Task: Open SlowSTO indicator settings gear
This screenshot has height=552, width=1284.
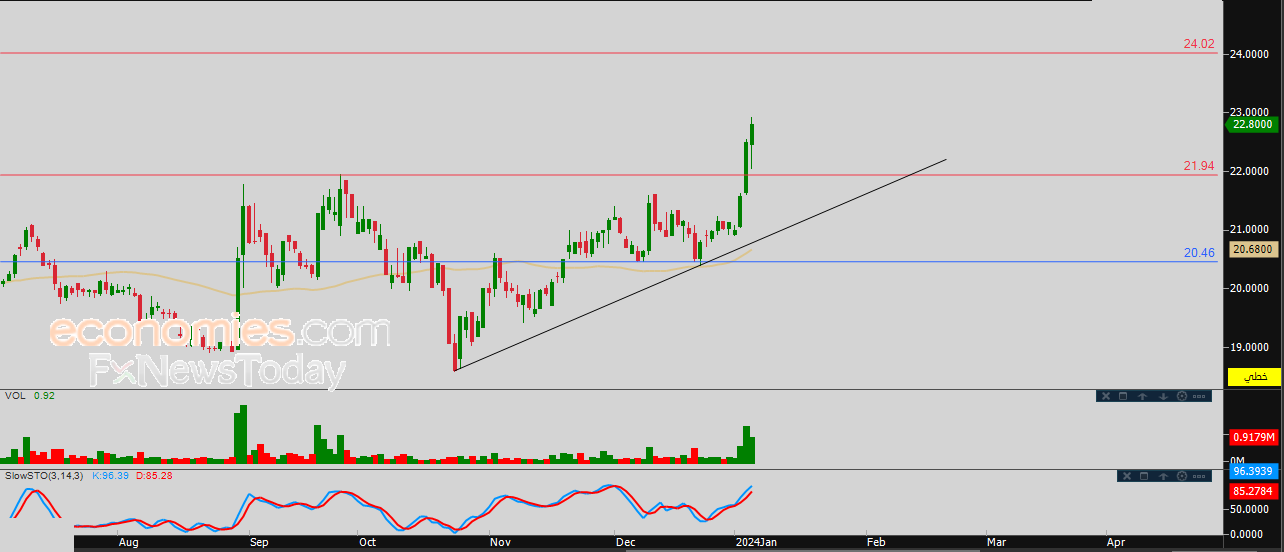Action: [x=1182, y=476]
